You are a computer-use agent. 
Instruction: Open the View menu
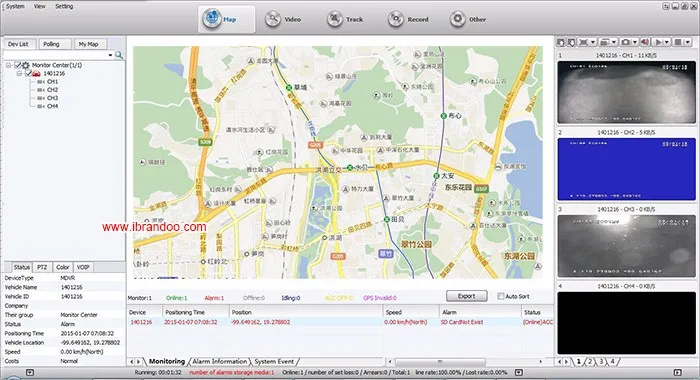[x=40, y=6]
